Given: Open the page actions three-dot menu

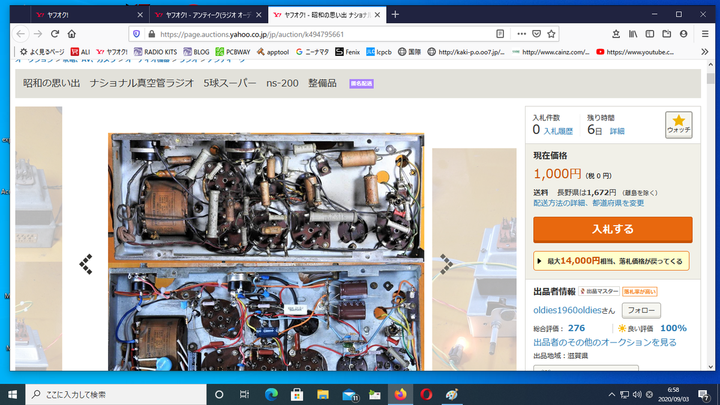Looking at the screenshot, I should click(x=521, y=33).
